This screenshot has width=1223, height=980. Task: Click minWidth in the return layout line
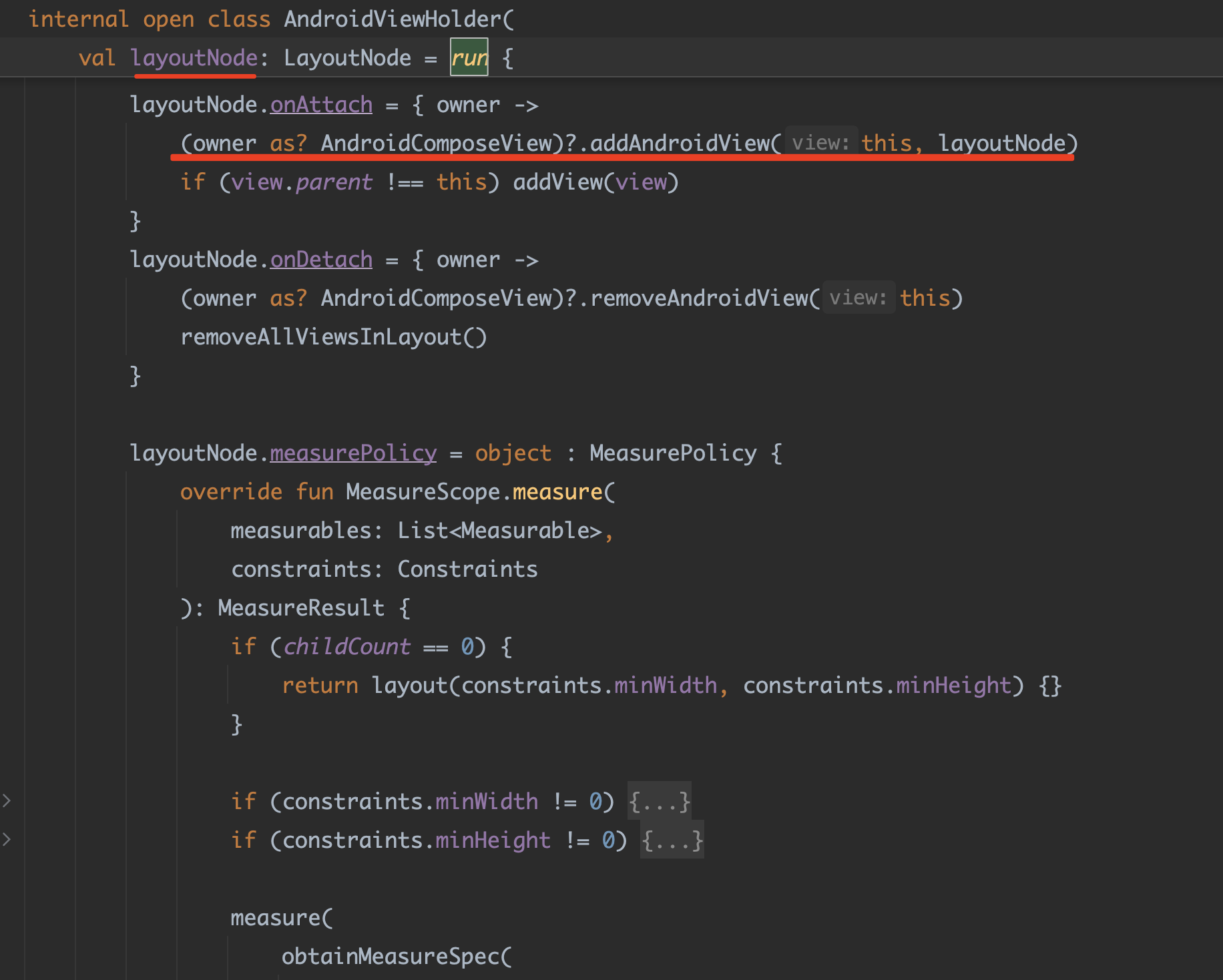pos(666,686)
